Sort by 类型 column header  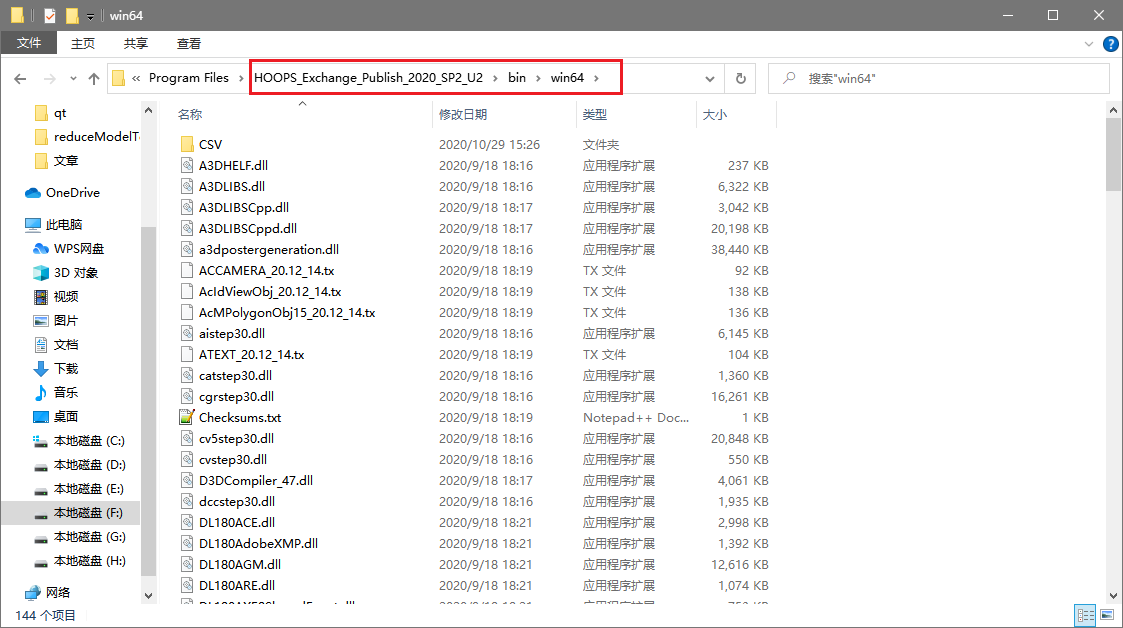click(x=594, y=115)
